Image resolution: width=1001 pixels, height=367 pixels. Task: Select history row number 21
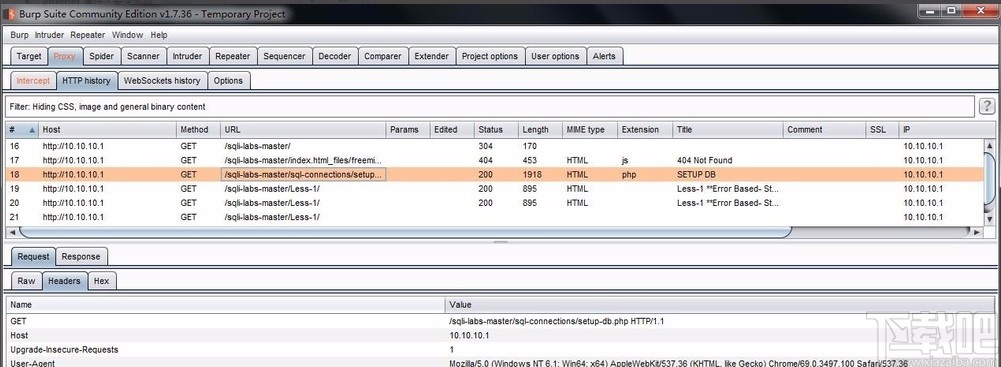click(495, 217)
